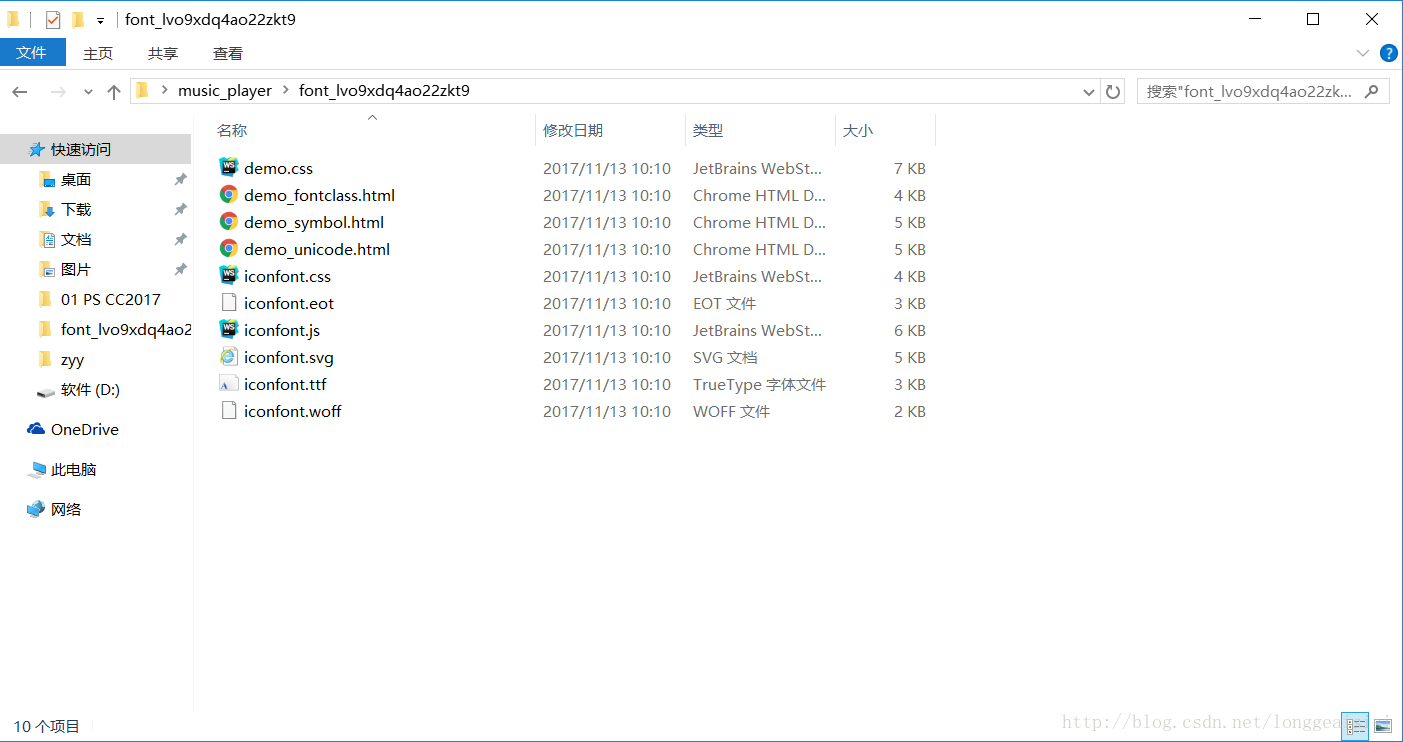This screenshot has height=742, width=1403.
Task: Switch to large icons view in status bar
Action: coord(1383,726)
